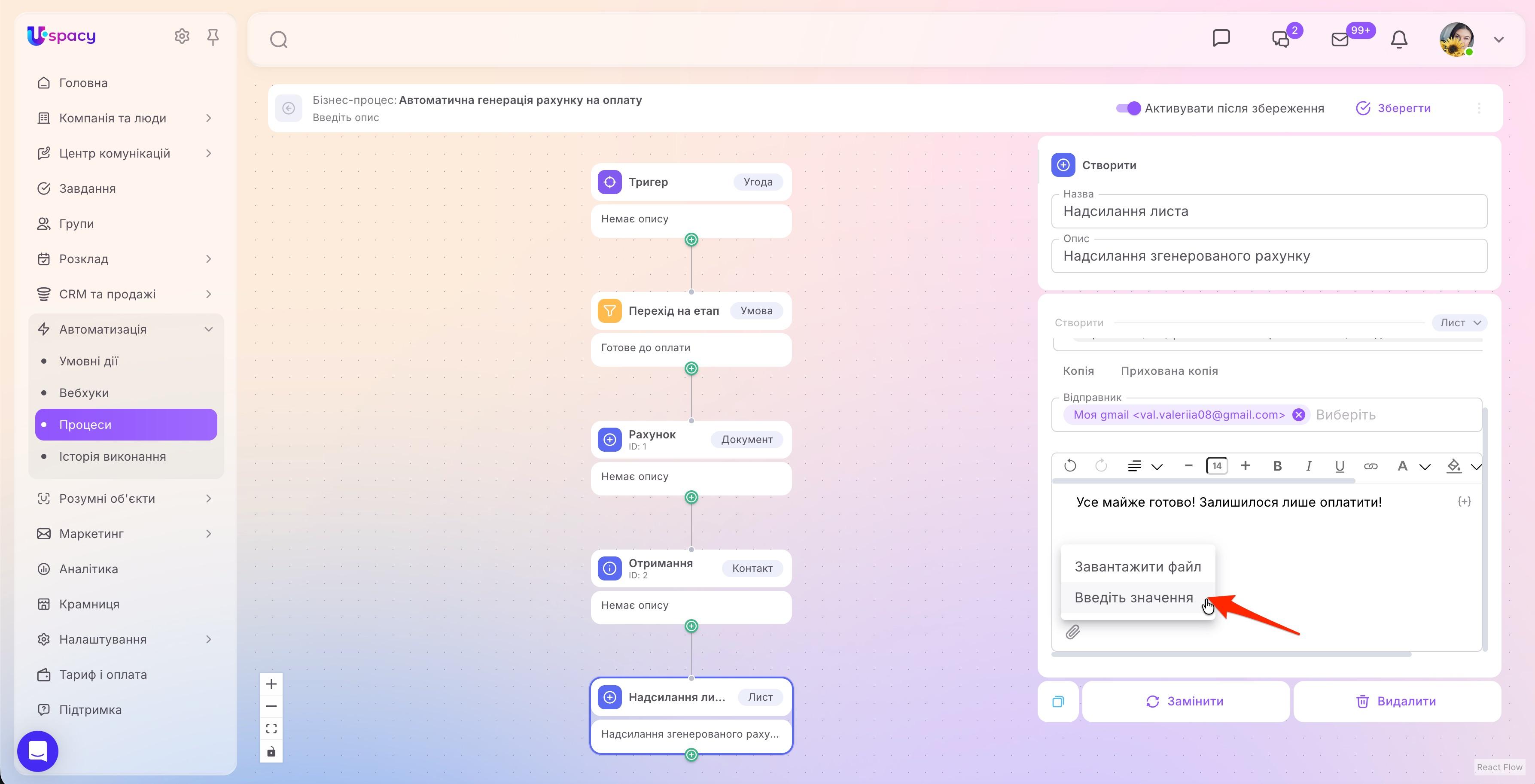Add a step below the Тригер node
Screen dimensions: 1535x784
click(x=691, y=240)
